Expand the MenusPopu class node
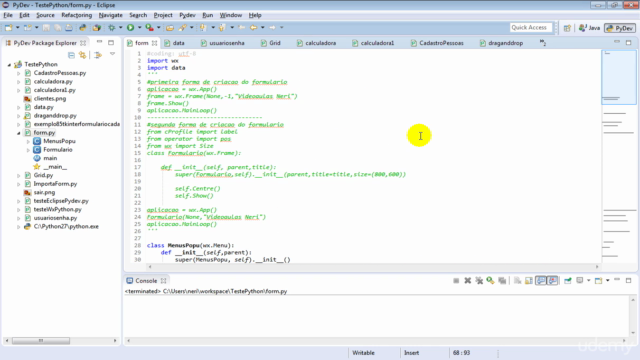Screen dimensions: 640x360 pyautogui.click(x=28, y=141)
